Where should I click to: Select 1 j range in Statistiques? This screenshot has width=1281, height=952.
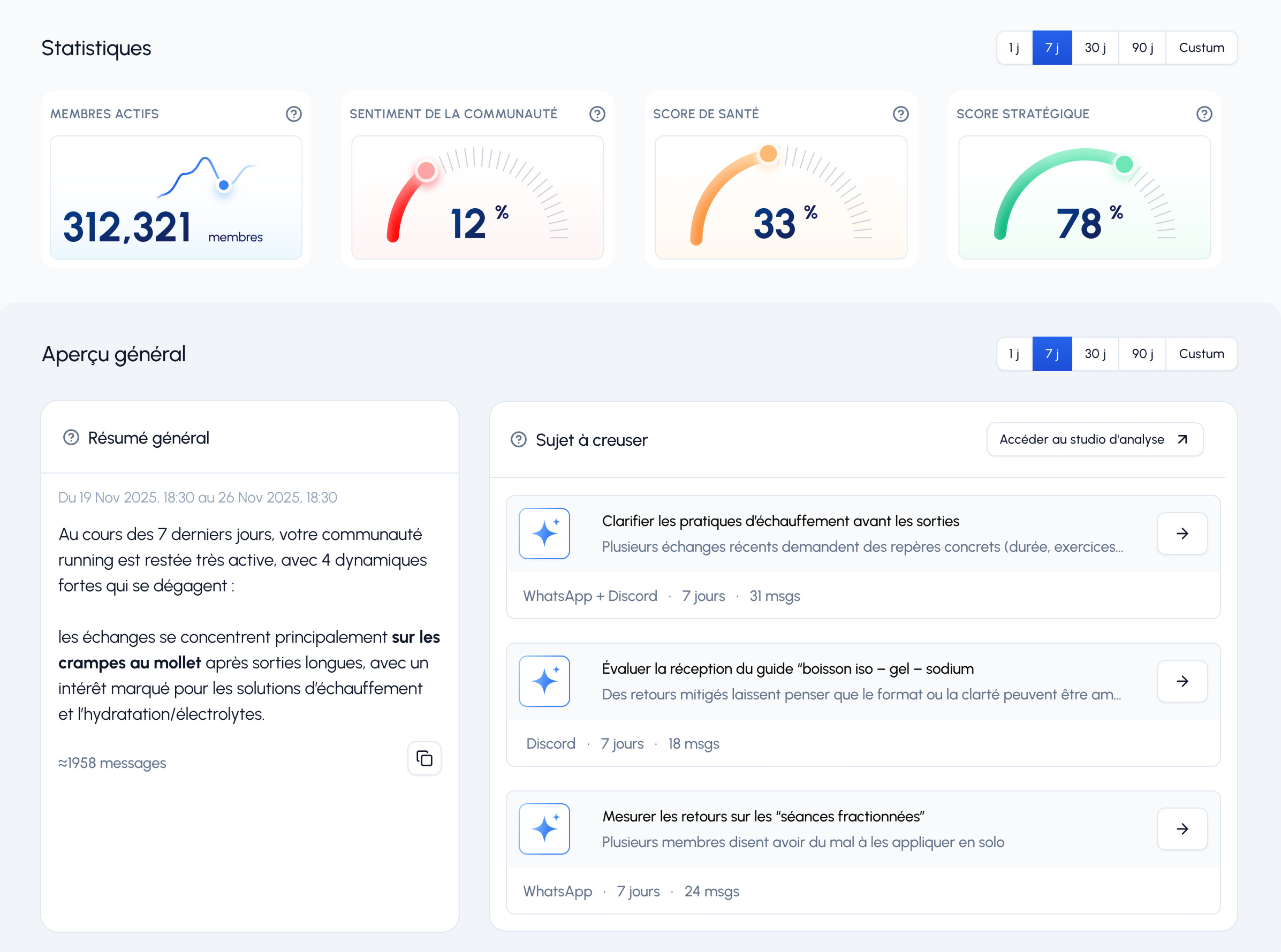pyautogui.click(x=1013, y=48)
